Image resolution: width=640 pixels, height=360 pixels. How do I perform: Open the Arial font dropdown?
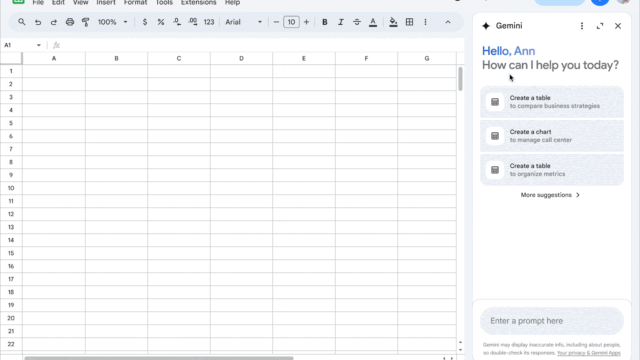click(244, 22)
